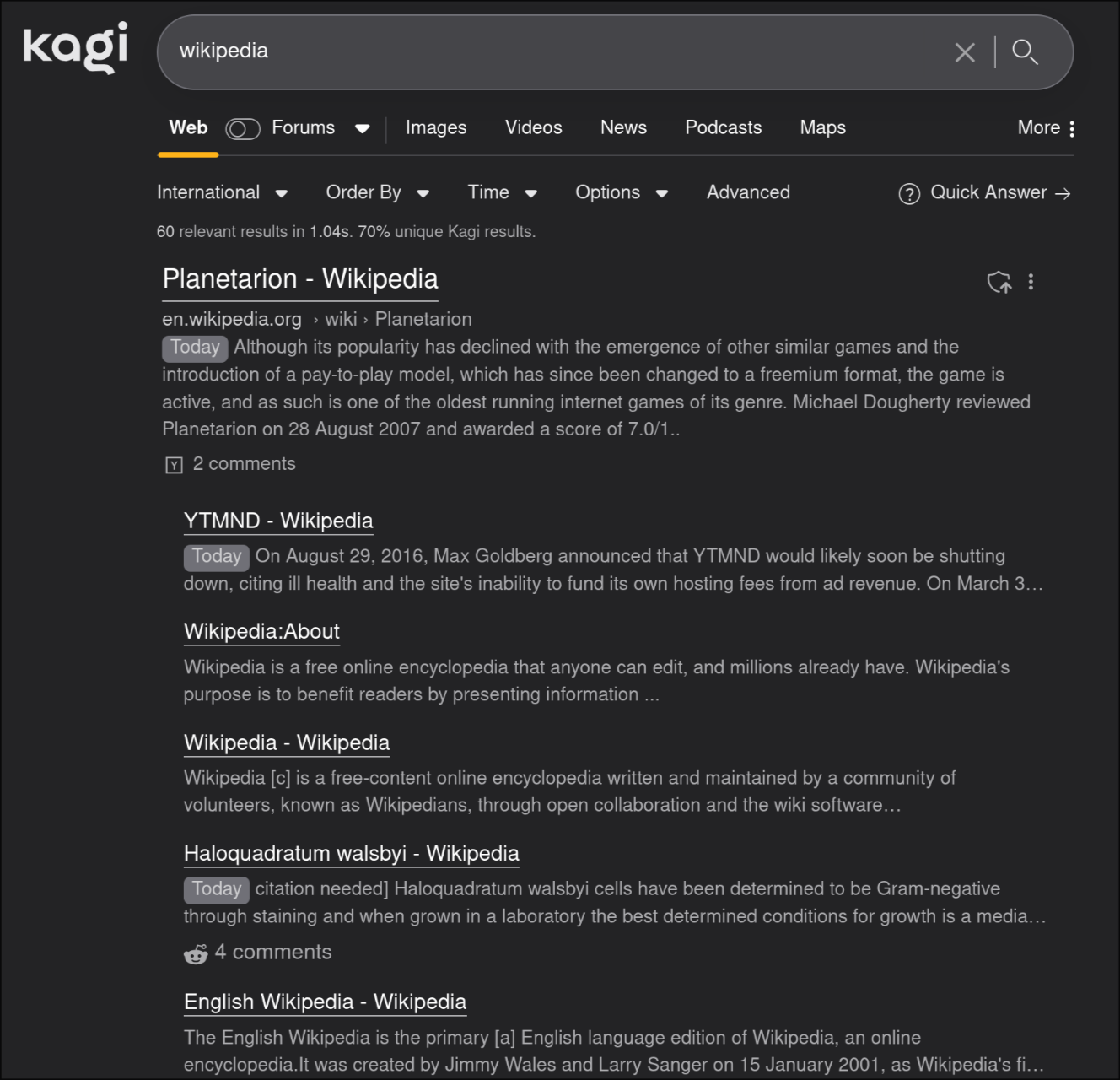Click the Kagi logo
This screenshot has width=1120, height=1080.
76,48
